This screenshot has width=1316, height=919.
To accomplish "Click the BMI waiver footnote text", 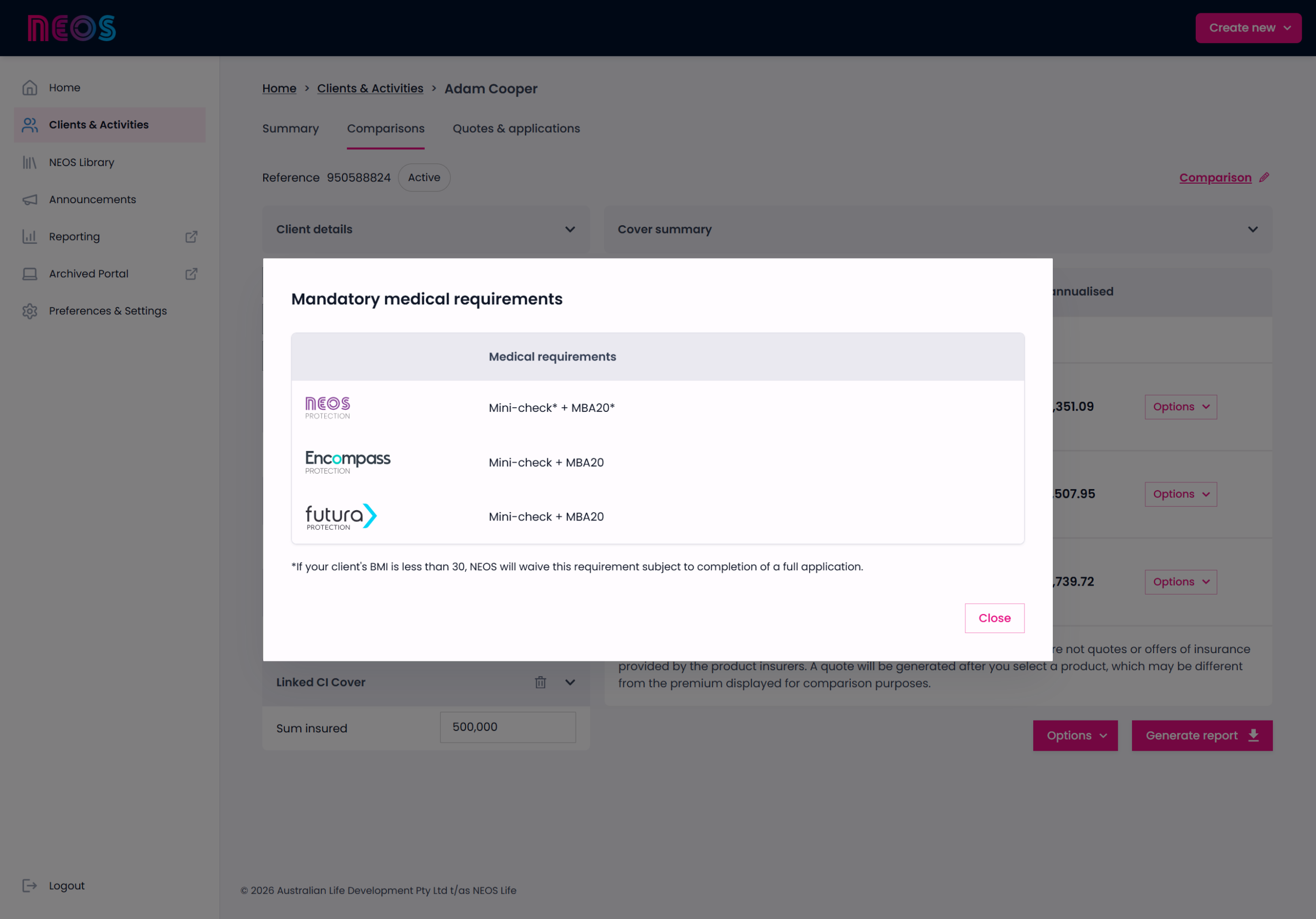I will [x=577, y=566].
